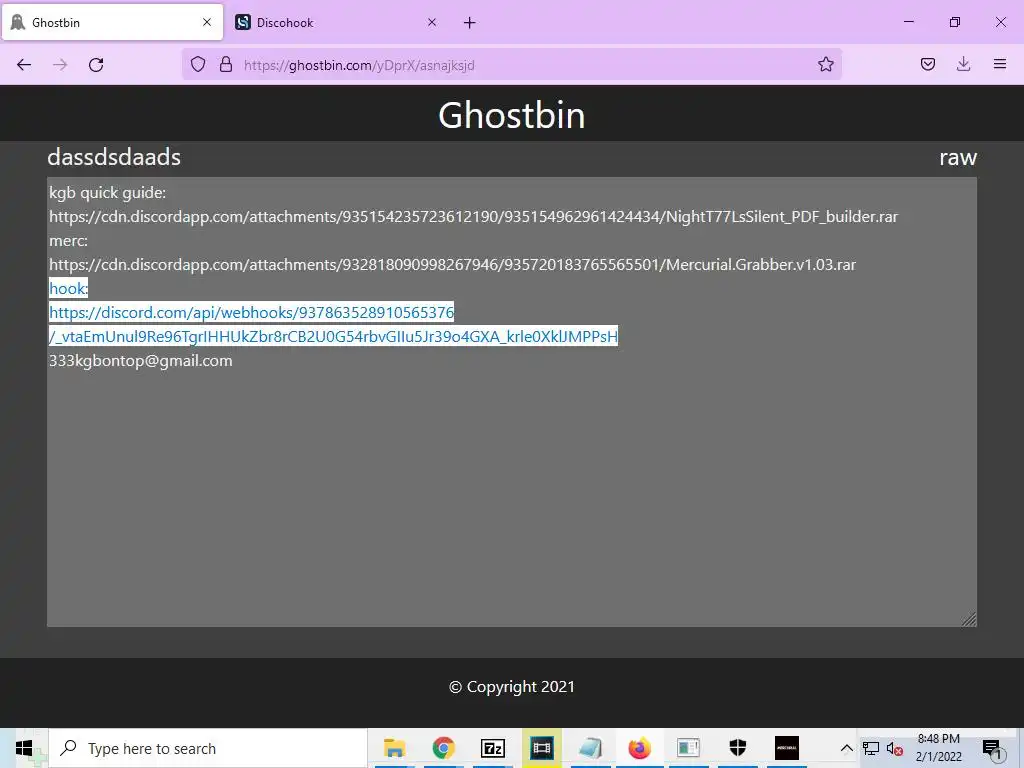Click the NightT77LsSilent_PDF_builder.rar URL line
Viewport: 1024px width, 768px height.
(473, 217)
